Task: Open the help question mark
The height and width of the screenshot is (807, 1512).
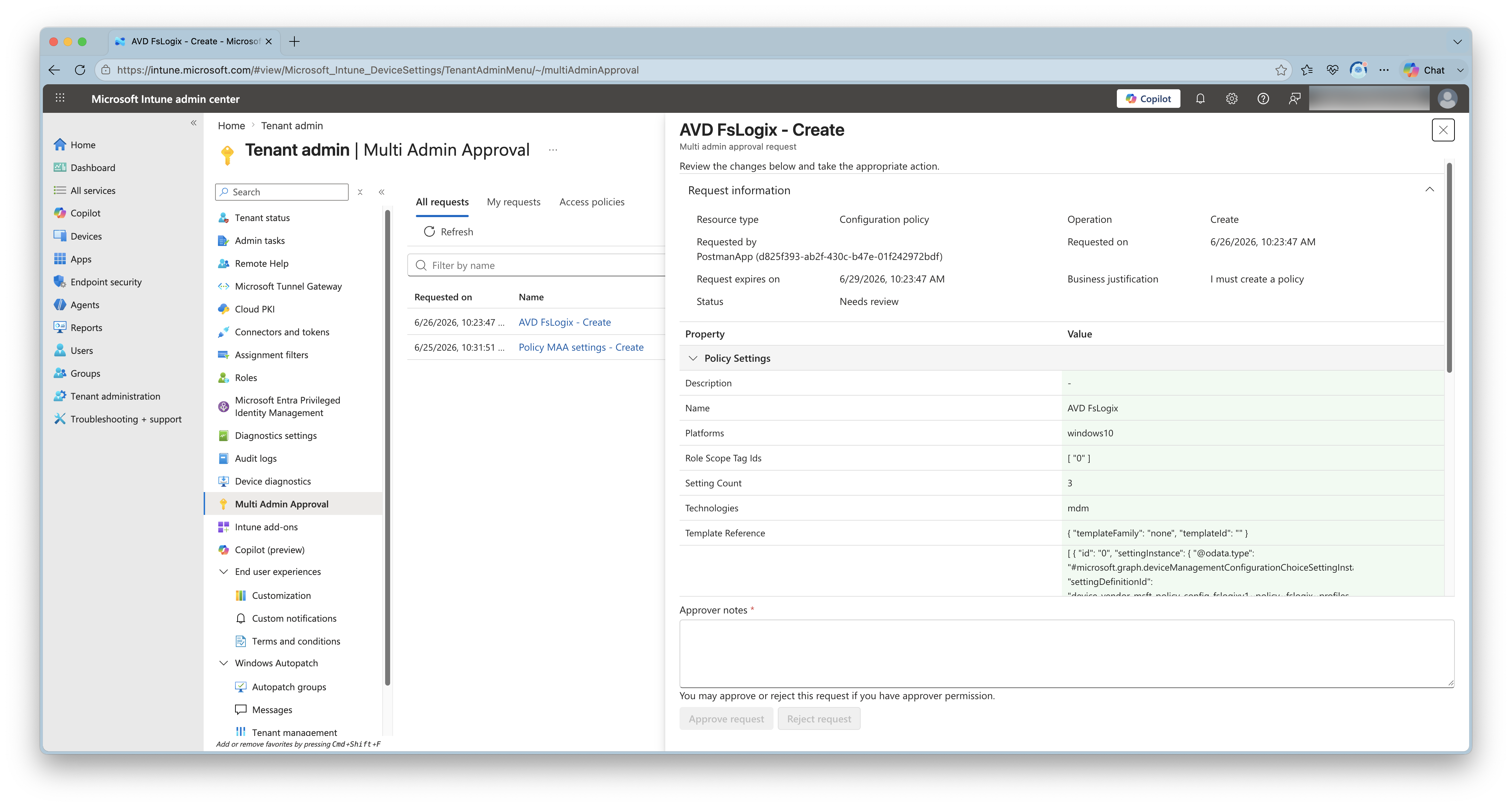Action: 1263,99
